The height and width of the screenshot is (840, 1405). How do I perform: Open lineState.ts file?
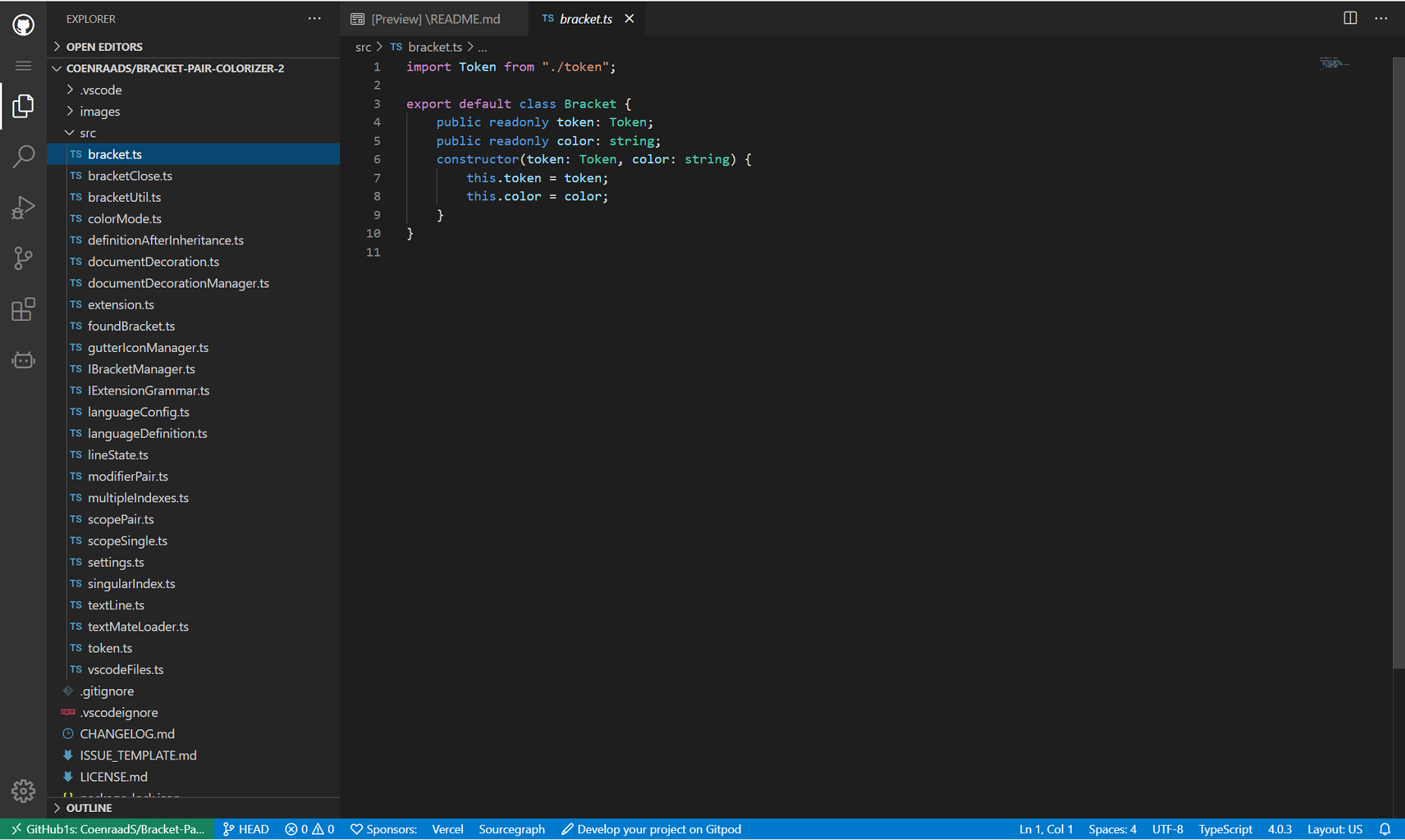(194, 455)
